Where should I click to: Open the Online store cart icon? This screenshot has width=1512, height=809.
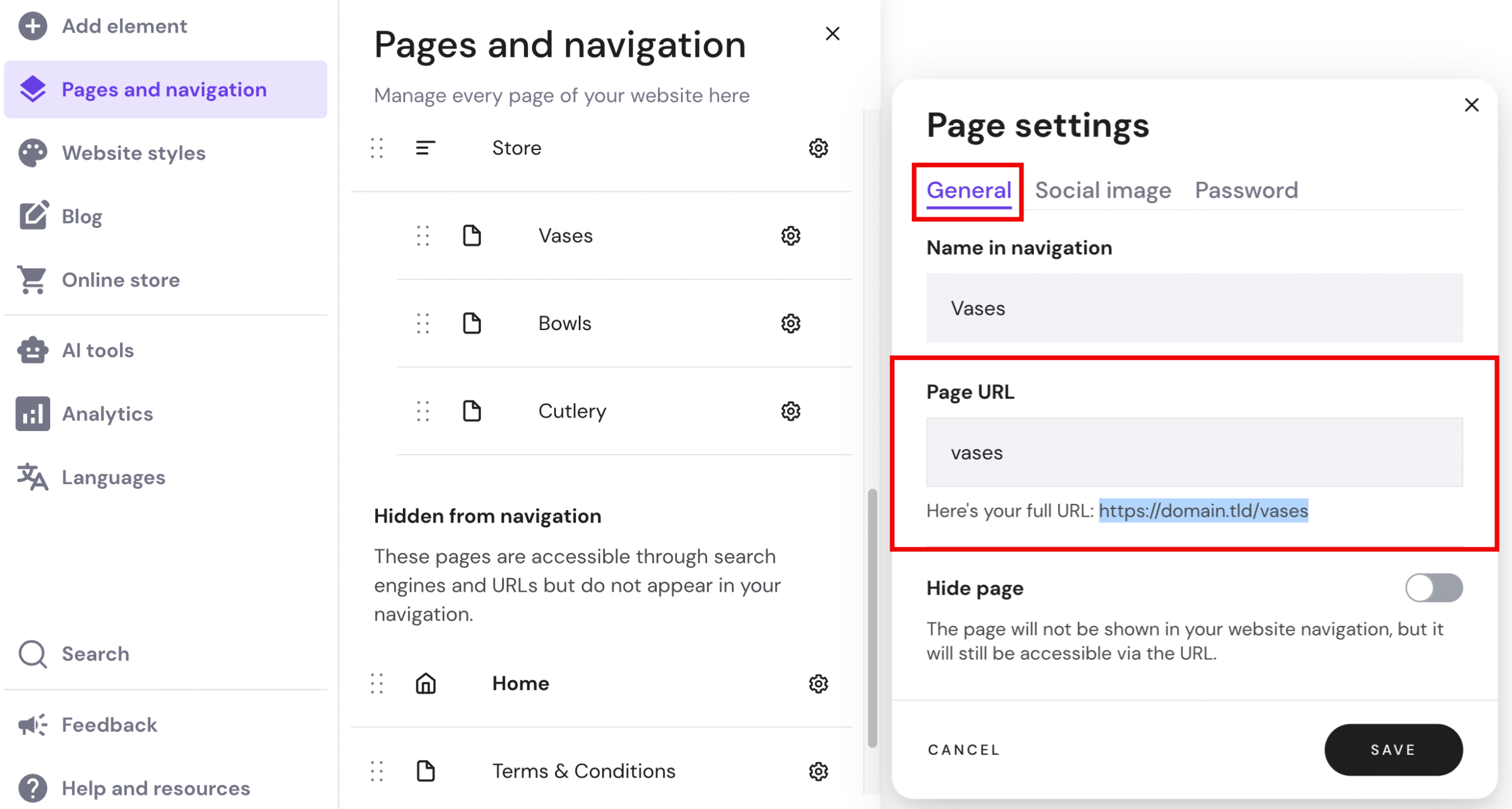[32, 279]
